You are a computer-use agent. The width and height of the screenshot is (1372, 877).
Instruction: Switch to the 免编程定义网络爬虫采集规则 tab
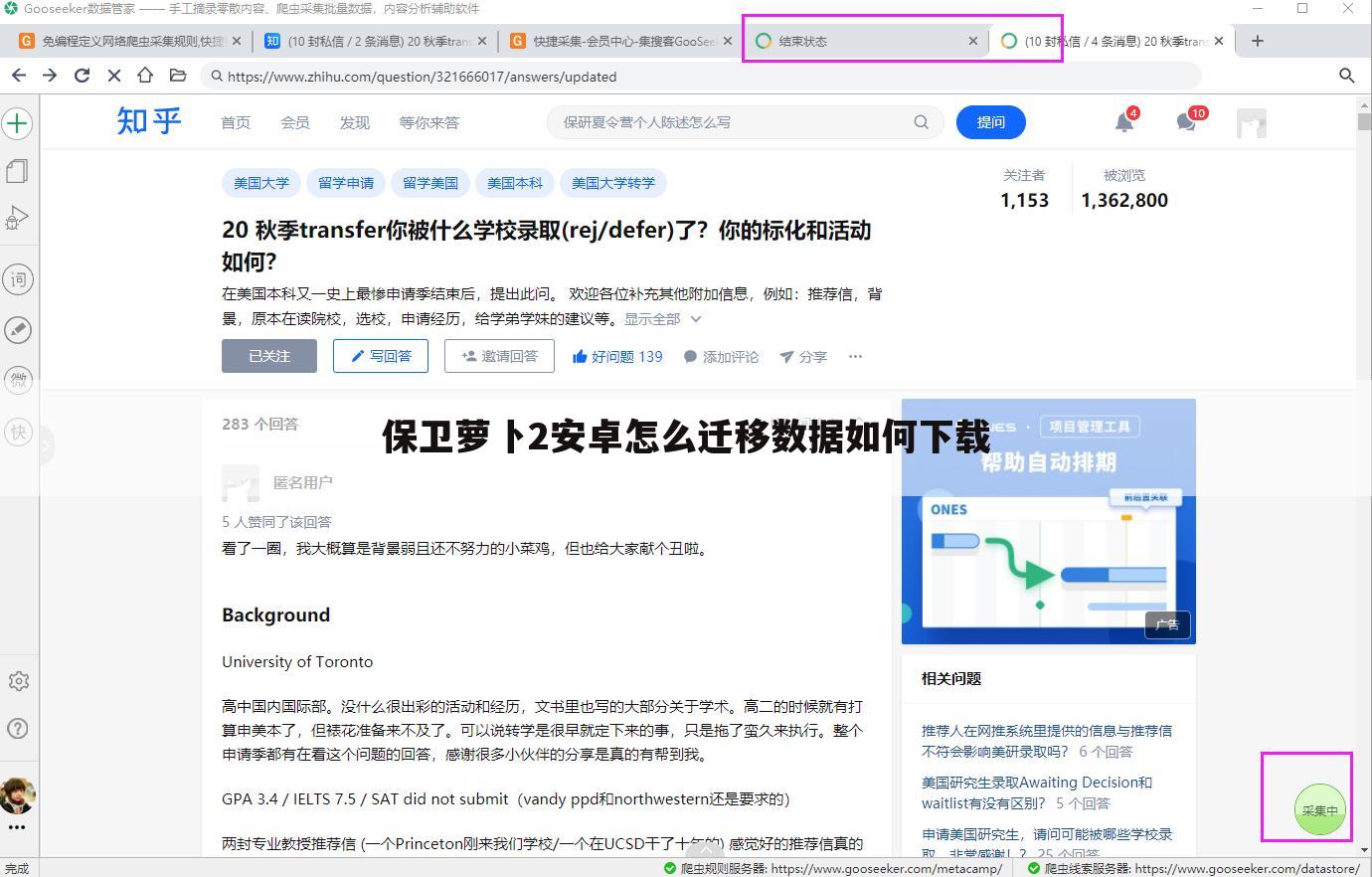point(129,41)
